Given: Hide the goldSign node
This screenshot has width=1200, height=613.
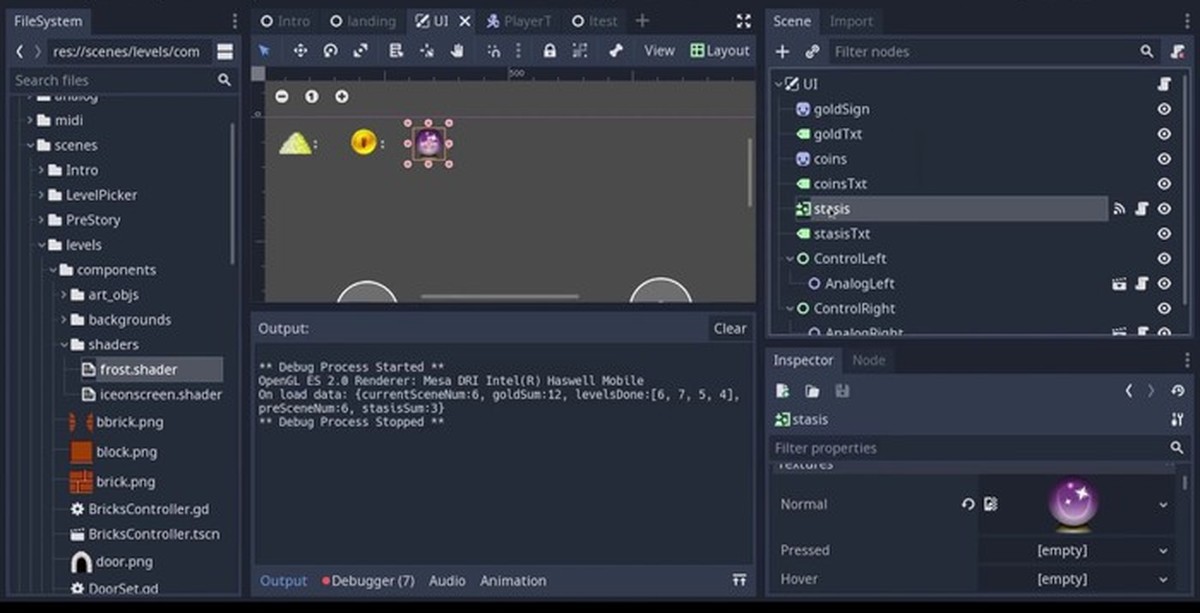Looking at the screenshot, I should 1163,109.
